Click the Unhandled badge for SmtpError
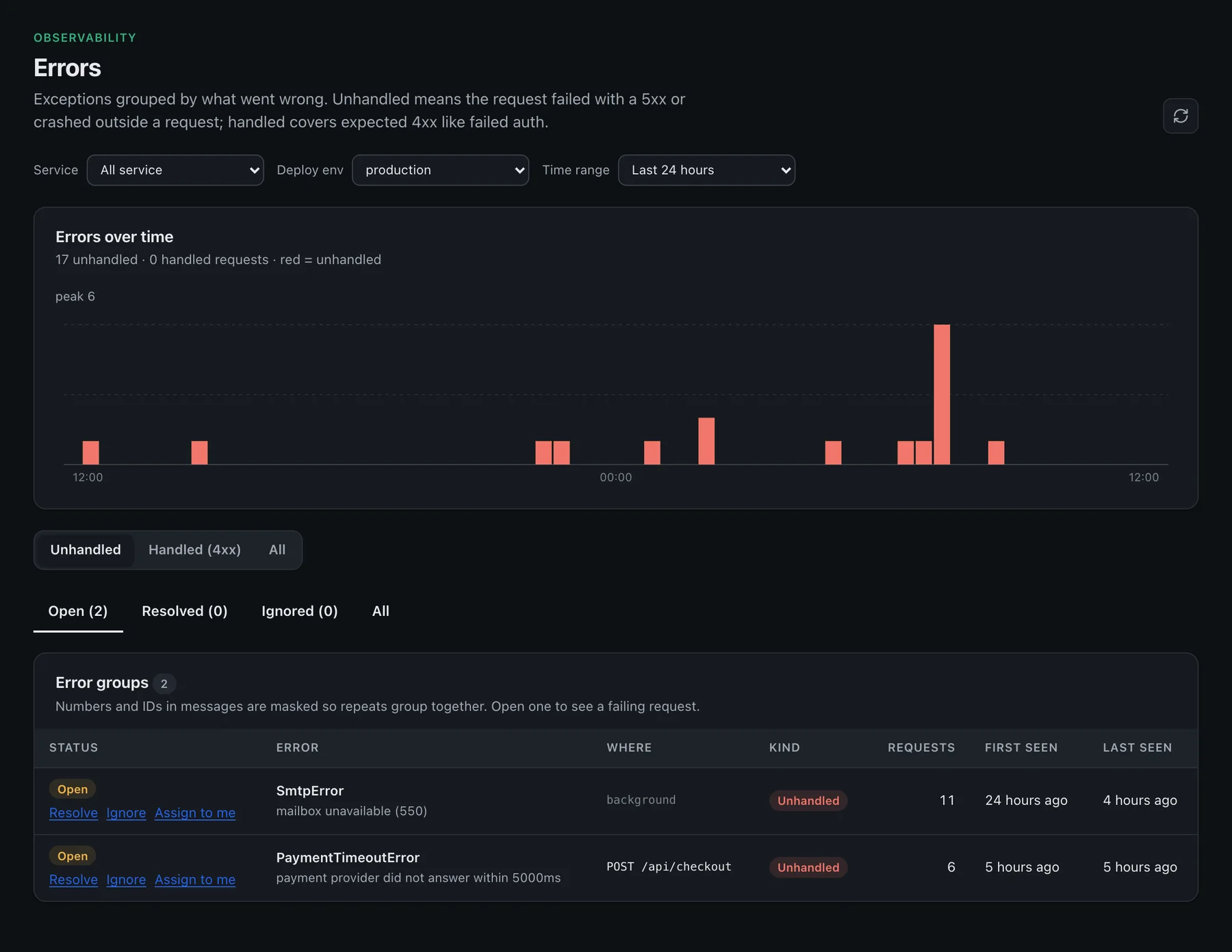1232x952 pixels. [x=808, y=800]
